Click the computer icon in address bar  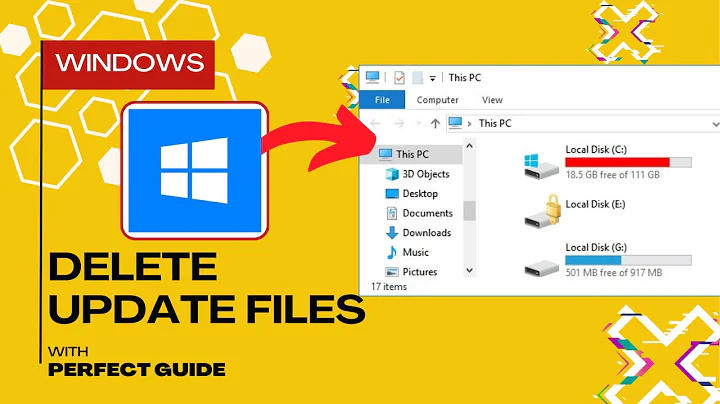point(455,123)
